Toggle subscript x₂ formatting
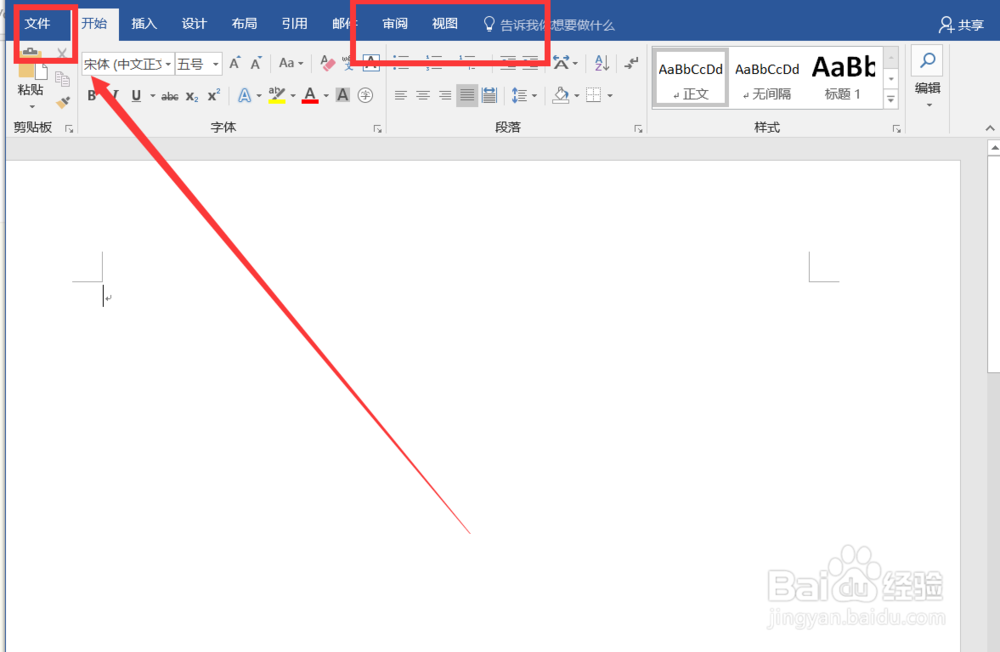Screen dimensions: 1000x652 (192, 96)
